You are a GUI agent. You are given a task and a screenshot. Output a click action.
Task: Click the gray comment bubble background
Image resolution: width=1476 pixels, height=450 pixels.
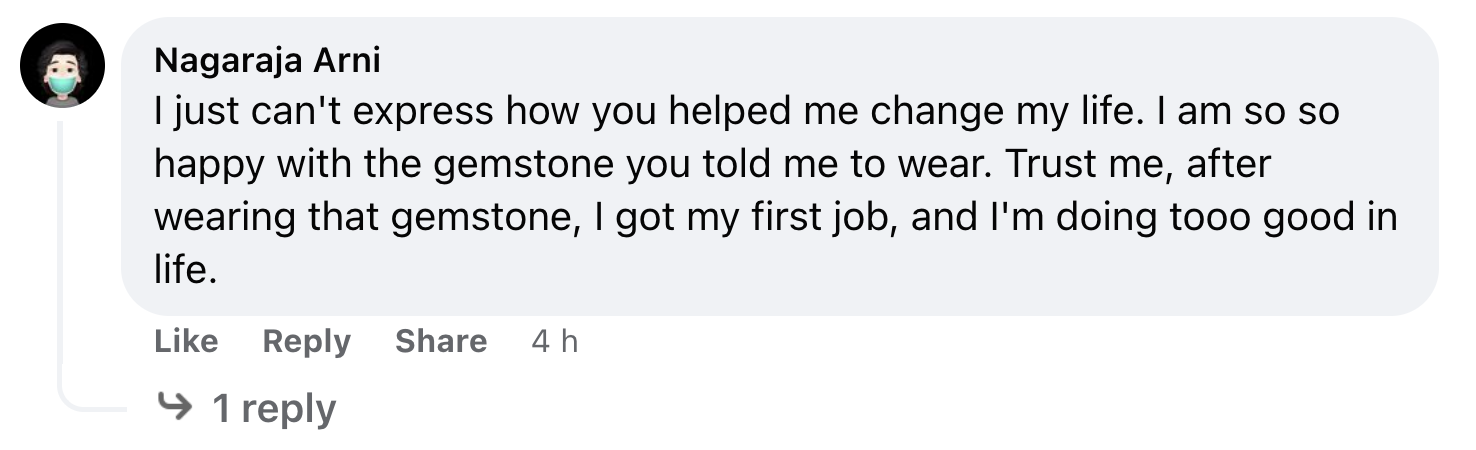(780, 166)
